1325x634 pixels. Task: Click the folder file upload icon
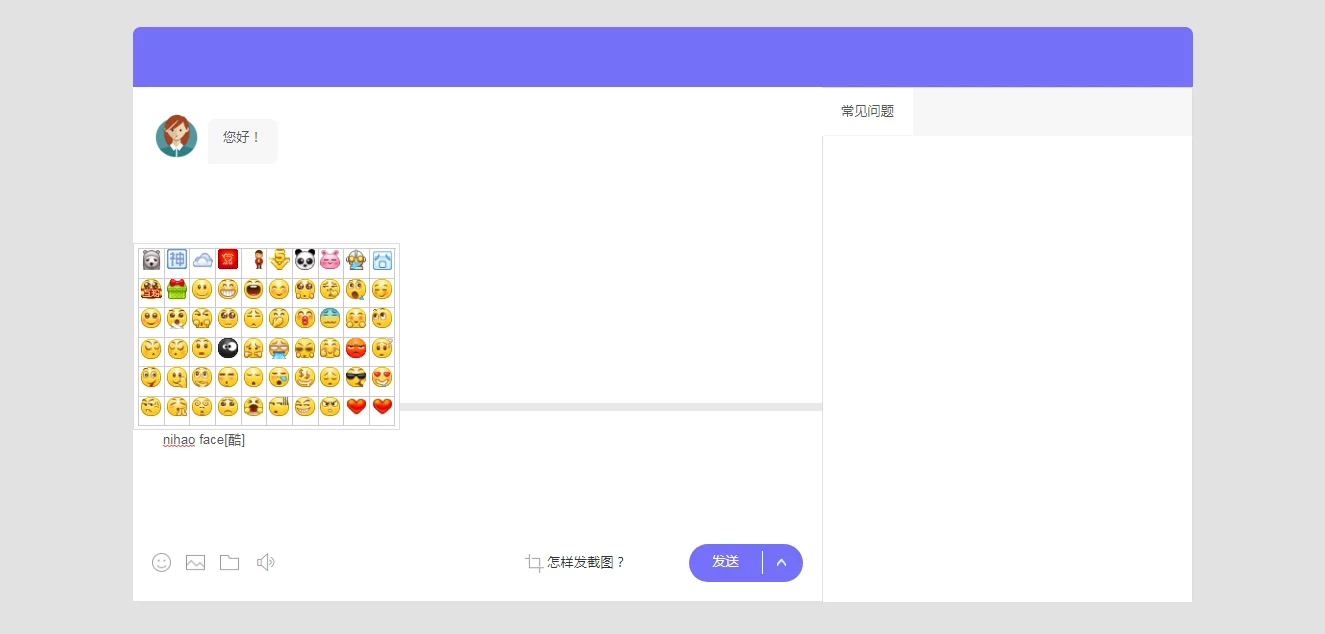pyautogui.click(x=229, y=562)
